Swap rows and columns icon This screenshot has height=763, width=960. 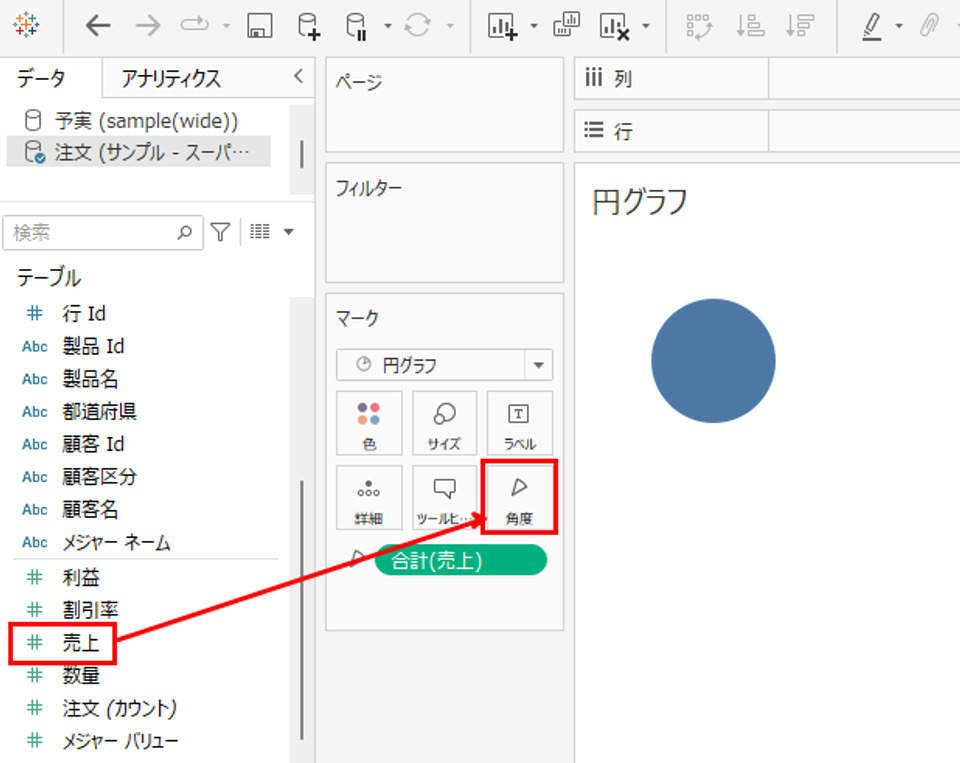coord(699,26)
